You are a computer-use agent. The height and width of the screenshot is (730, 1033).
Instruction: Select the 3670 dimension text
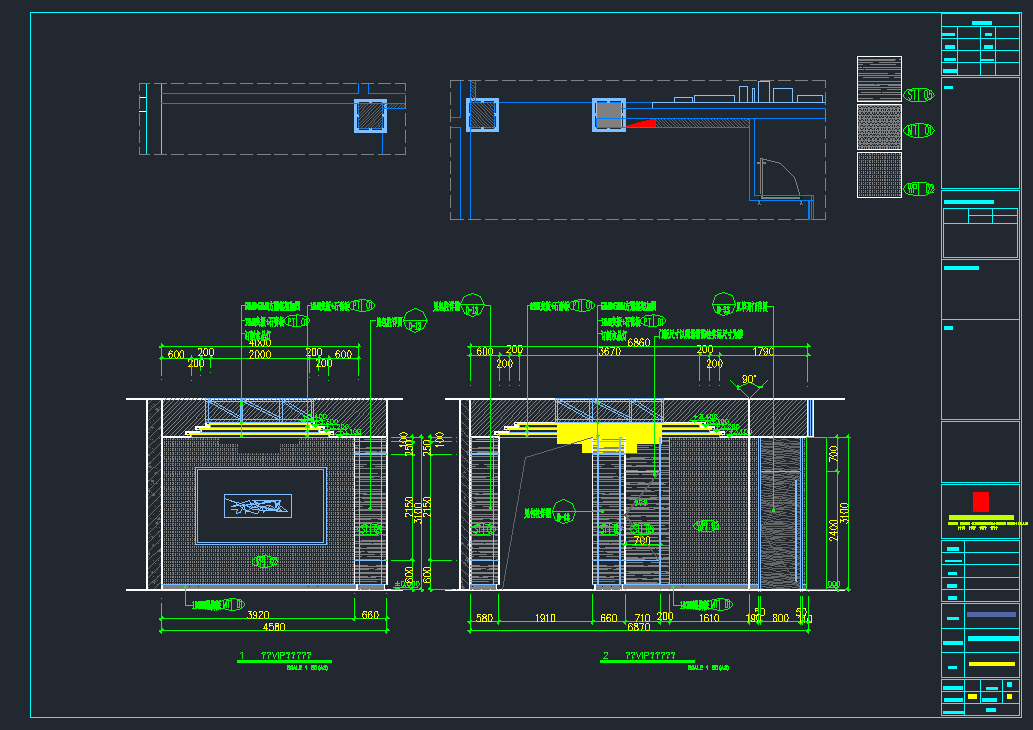[609, 352]
